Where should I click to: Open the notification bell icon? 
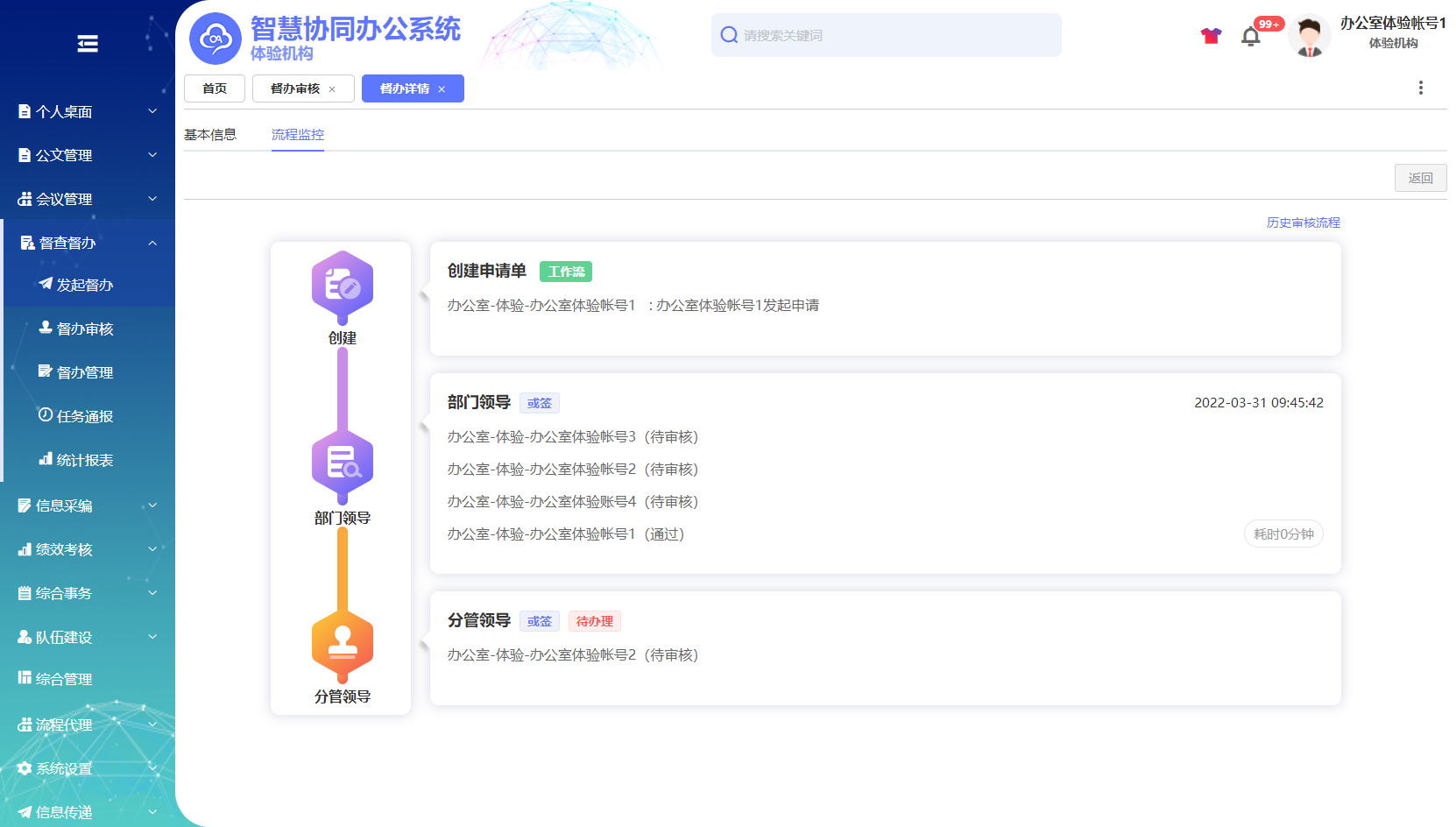[1250, 37]
